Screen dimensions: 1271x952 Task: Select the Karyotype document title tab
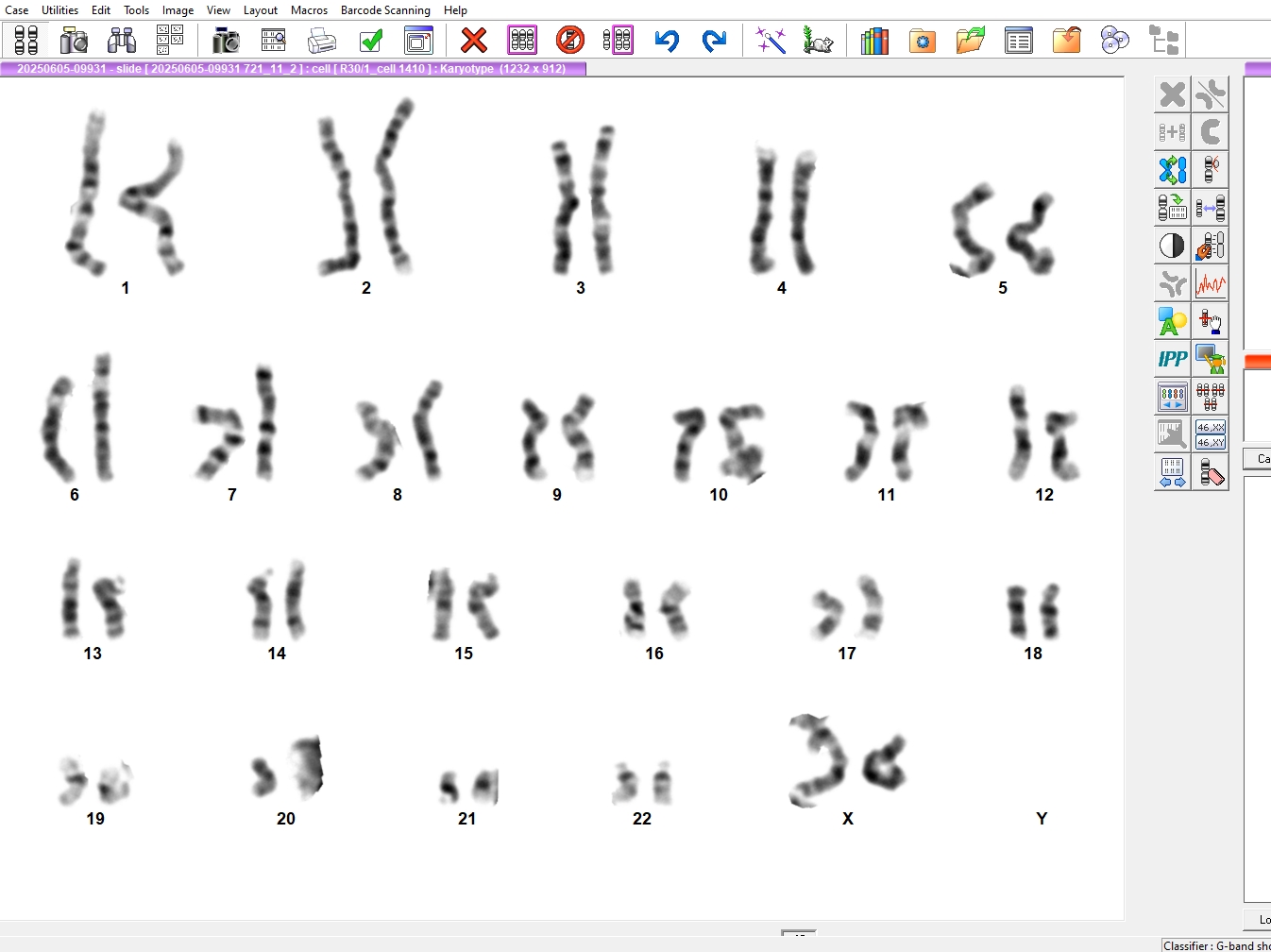[293, 69]
